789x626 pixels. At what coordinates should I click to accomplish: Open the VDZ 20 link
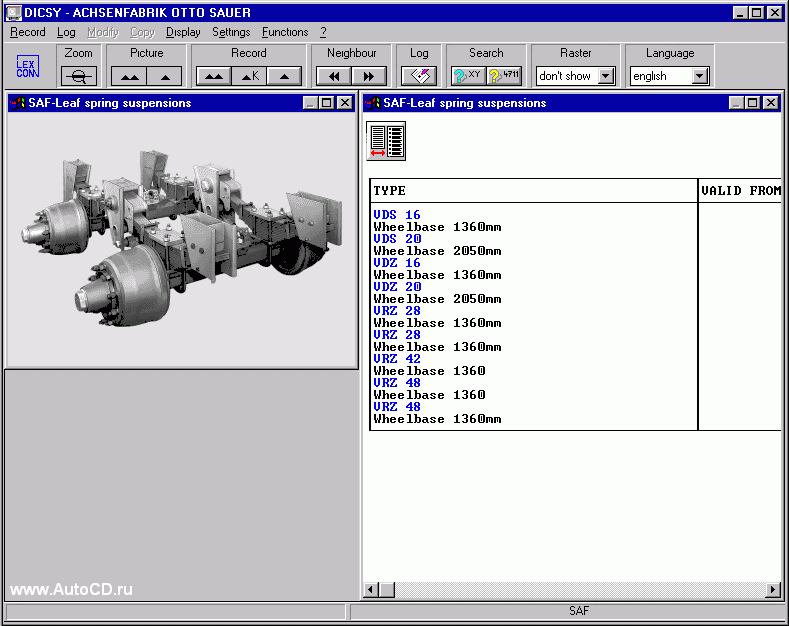pyautogui.click(x=397, y=287)
